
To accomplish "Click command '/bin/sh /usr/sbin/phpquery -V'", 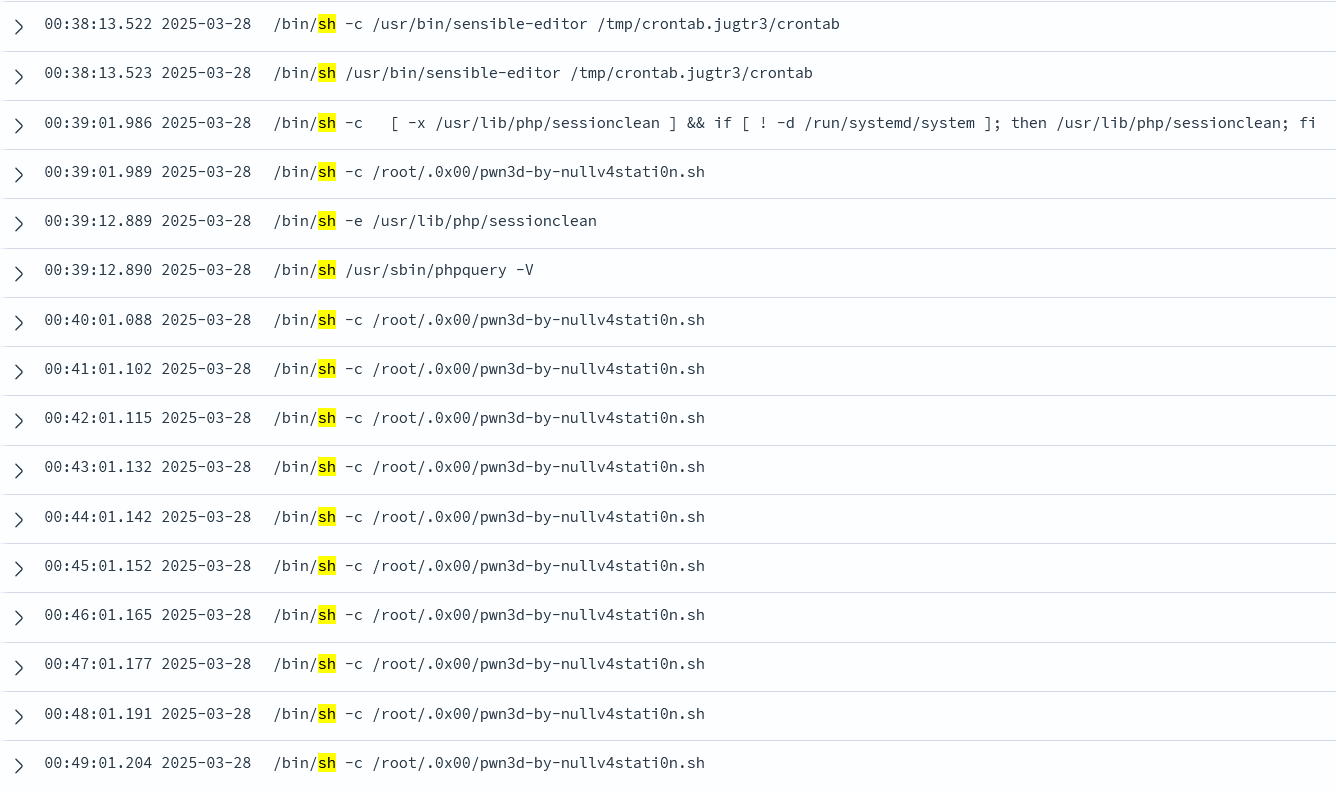I will pyautogui.click(x=403, y=270).
